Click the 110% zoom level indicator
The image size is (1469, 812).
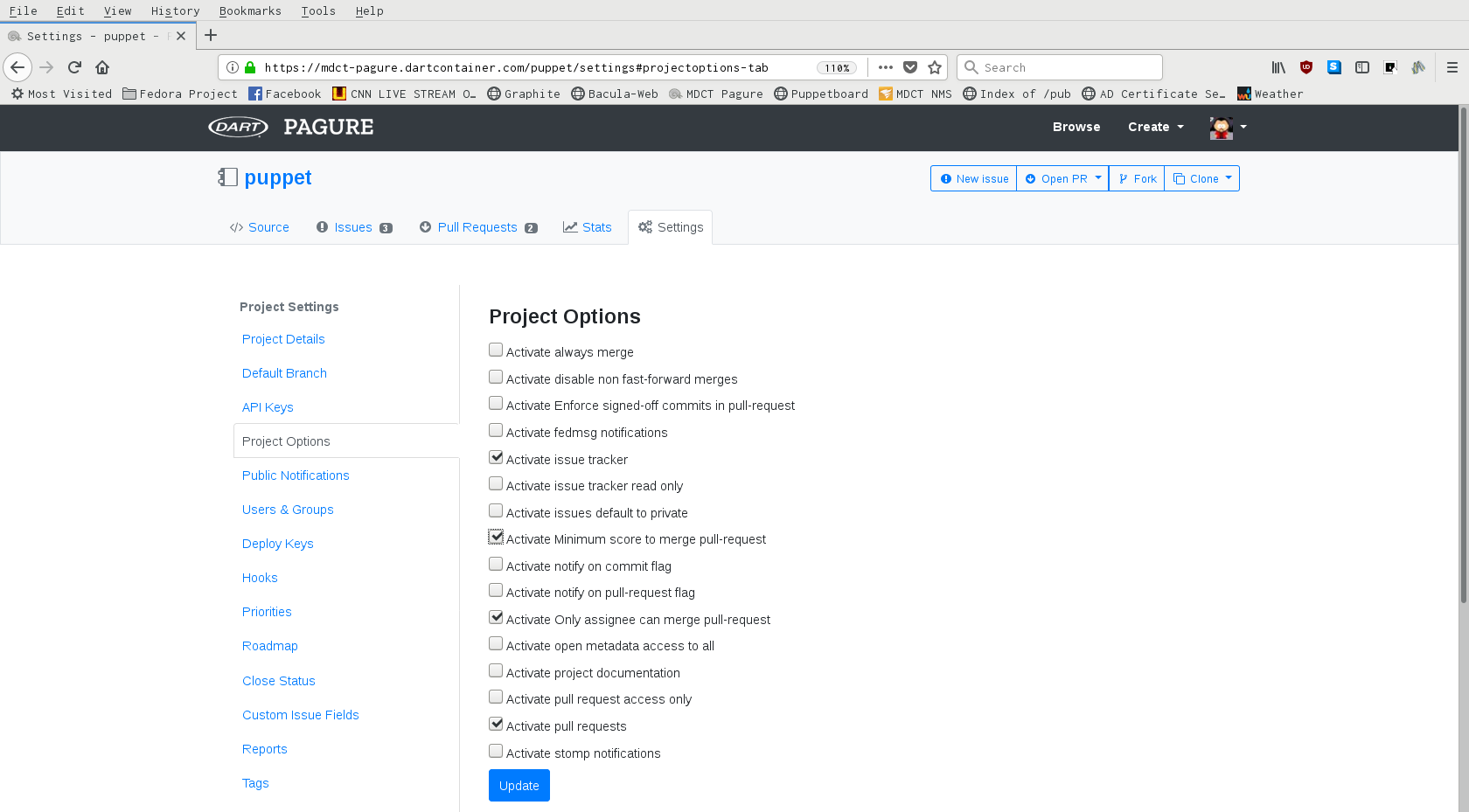point(837,67)
